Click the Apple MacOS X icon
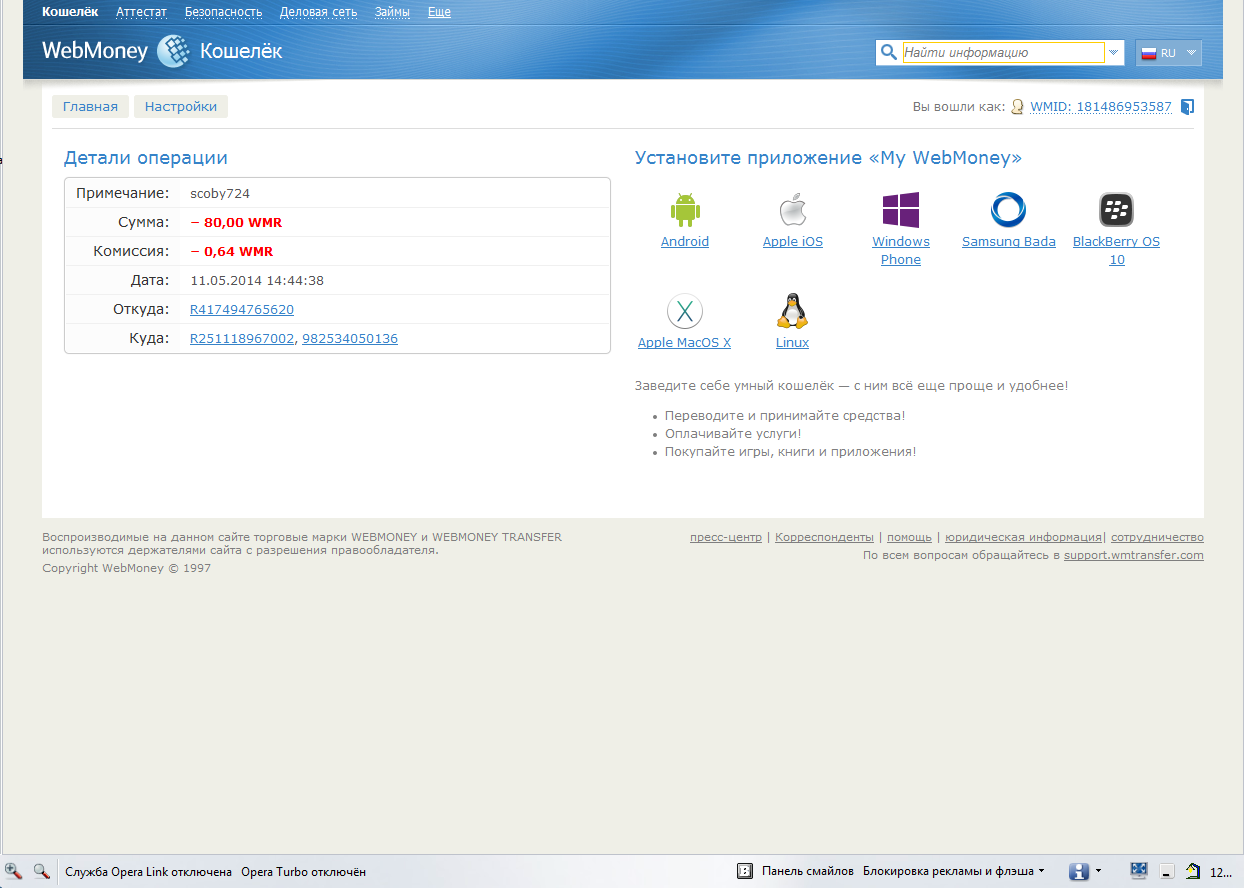Screen dimensions: 1244x888 685,311
